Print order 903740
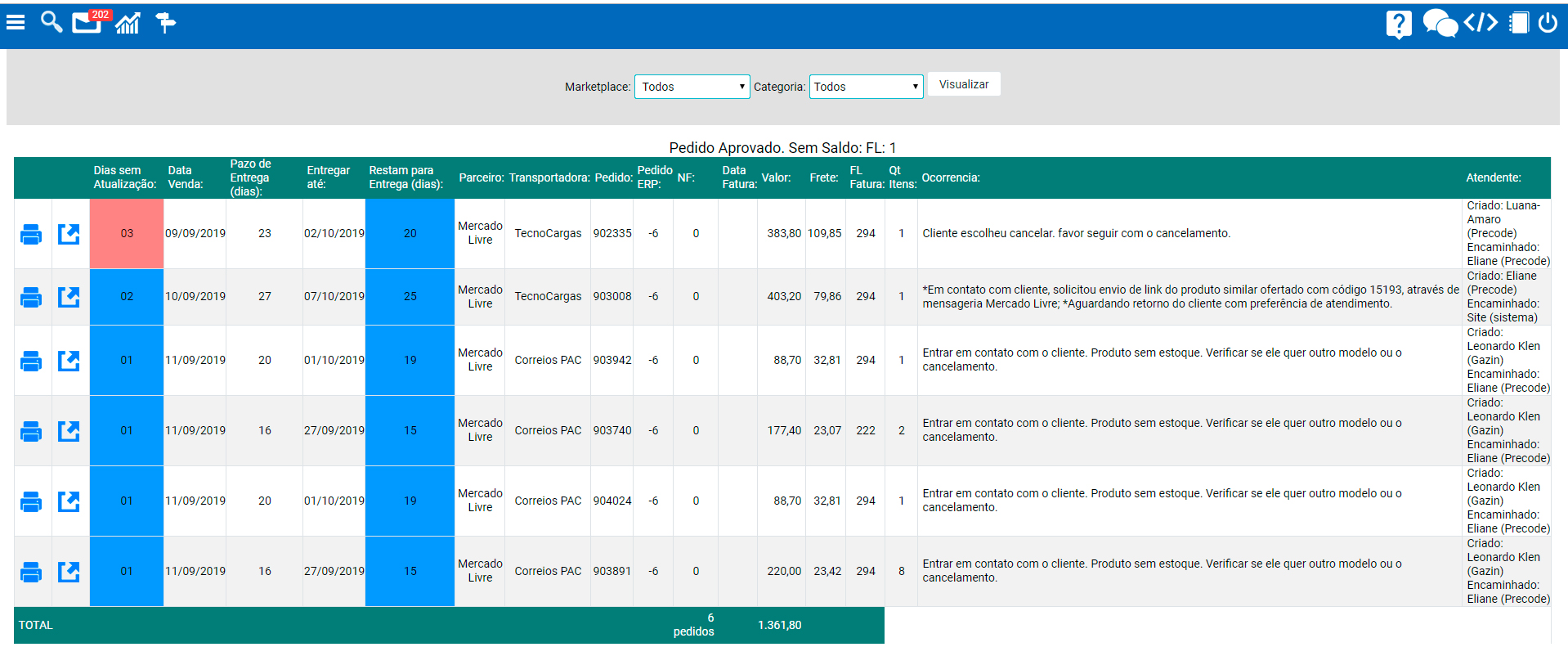 pos(31,431)
